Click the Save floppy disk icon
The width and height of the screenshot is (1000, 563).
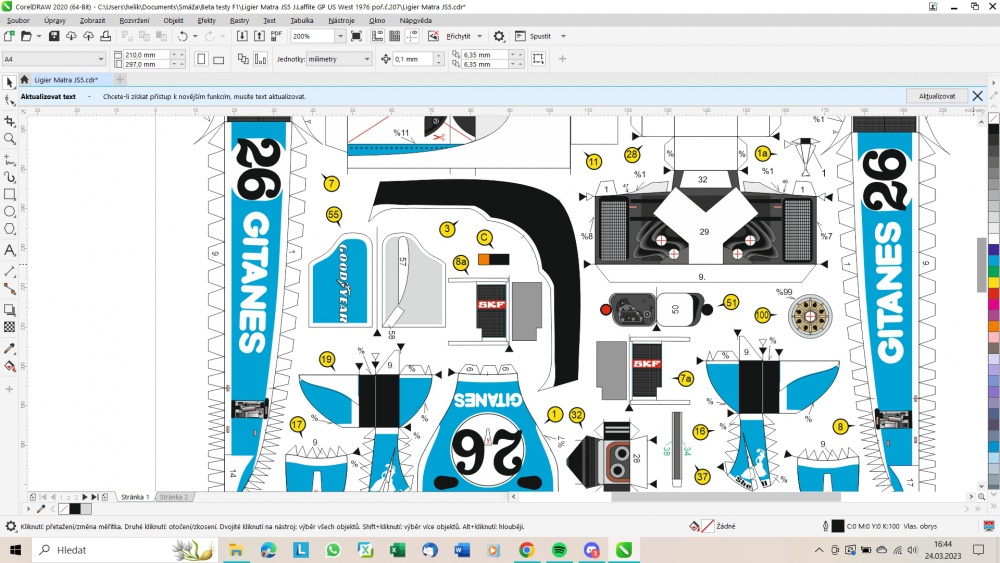tap(54, 36)
